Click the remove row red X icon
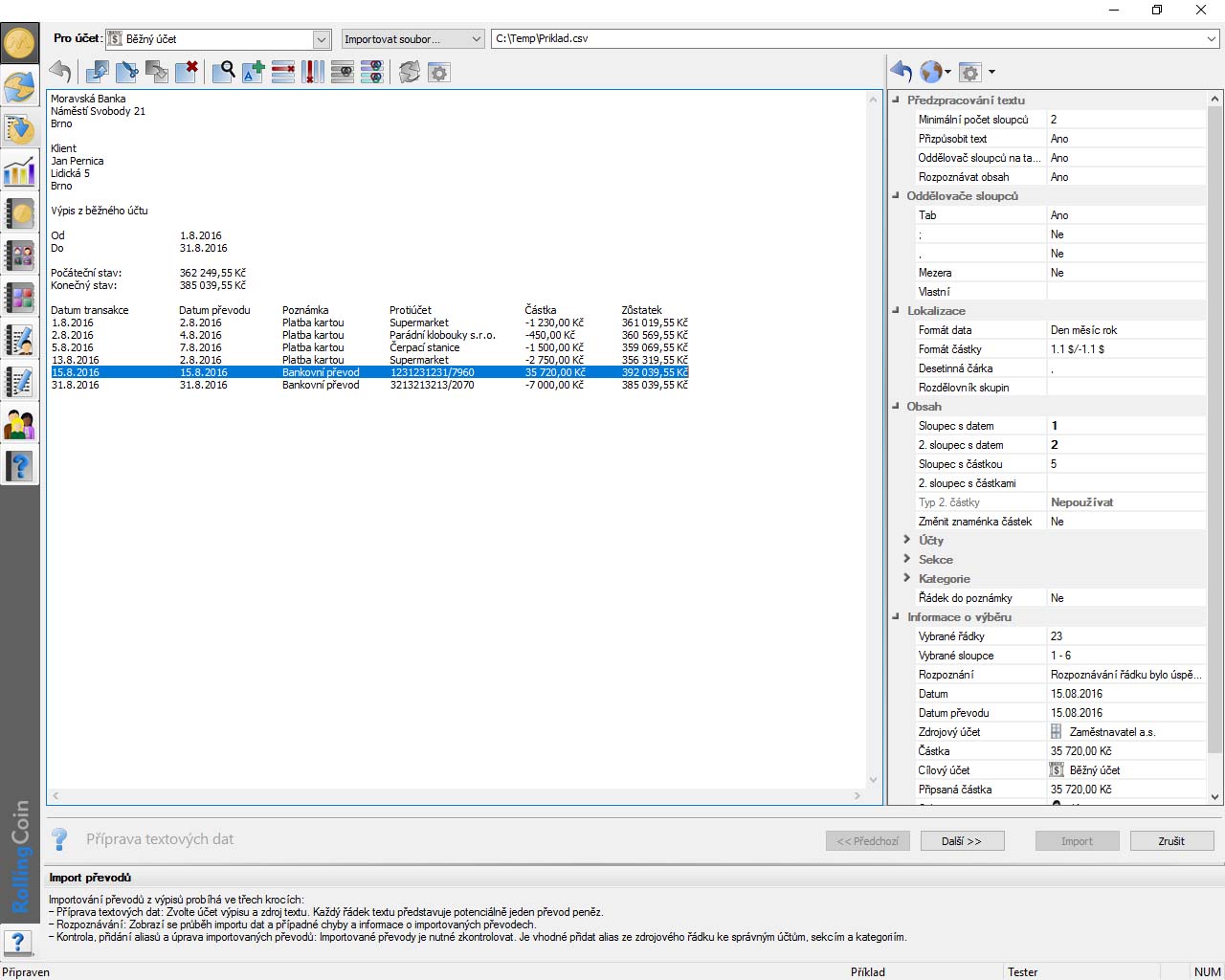The width and height of the screenshot is (1225, 980). (283, 72)
